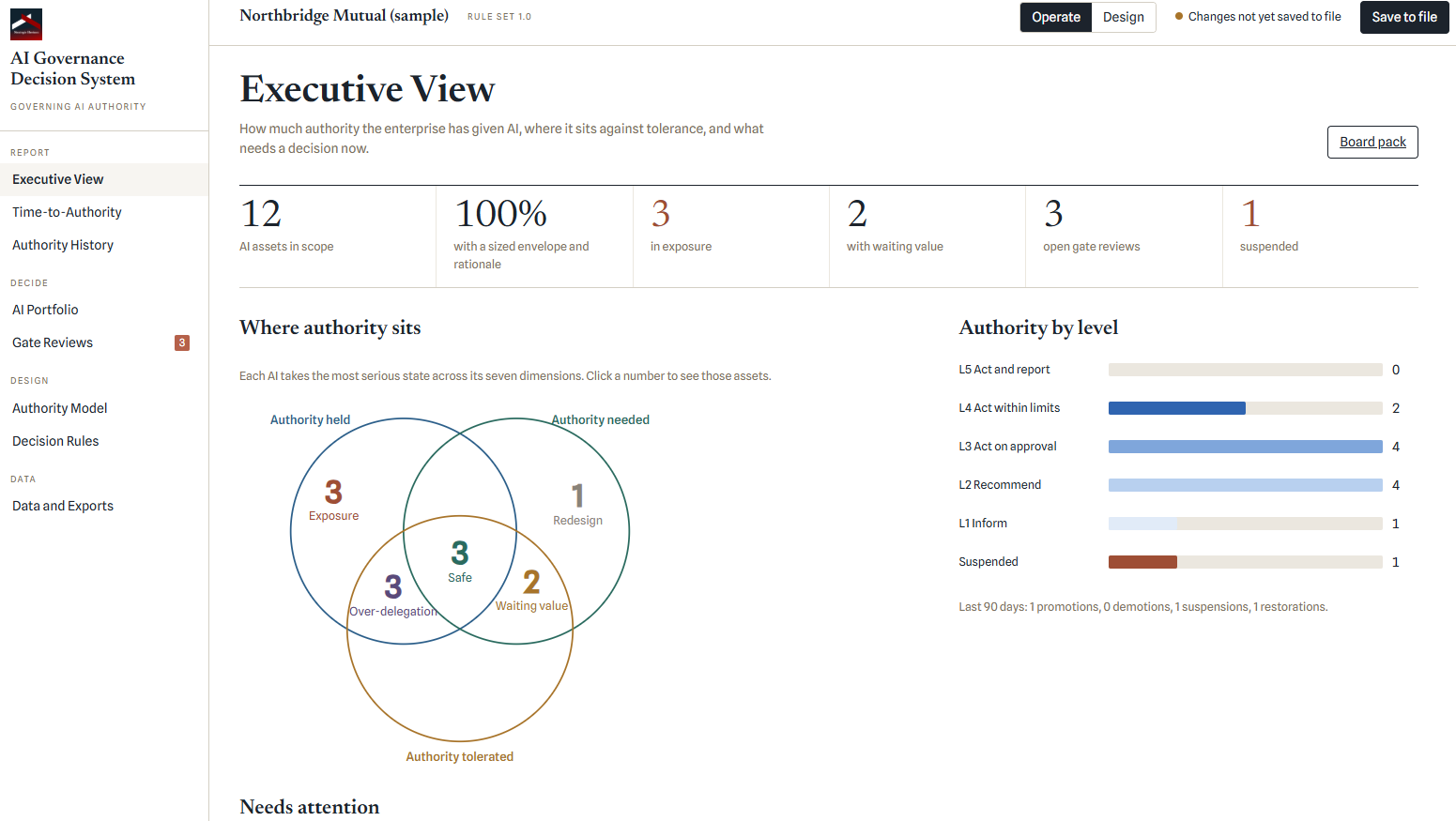1456x821 pixels.
Task: Click the L2 Recommend bar
Action: pyautogui.click(x=1245, y=485)
